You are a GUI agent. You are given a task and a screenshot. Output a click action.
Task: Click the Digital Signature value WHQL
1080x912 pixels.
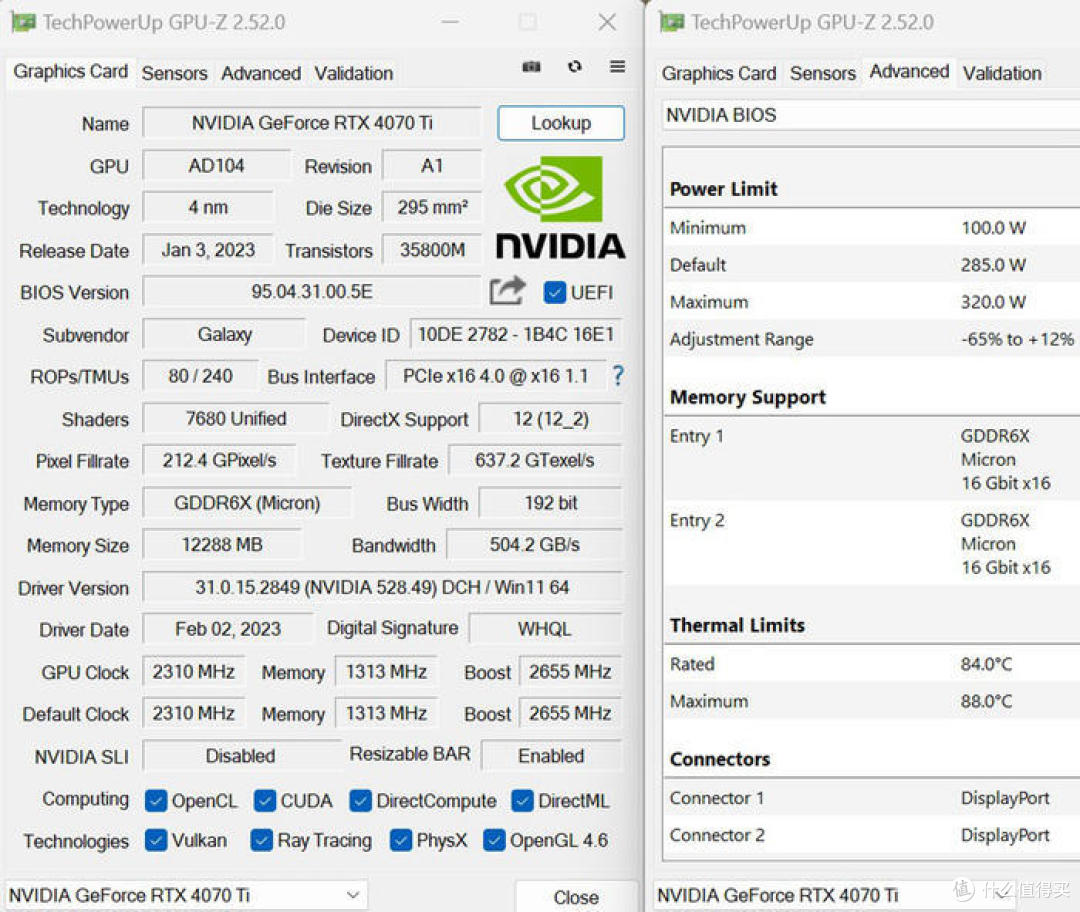tap(545, 629)
